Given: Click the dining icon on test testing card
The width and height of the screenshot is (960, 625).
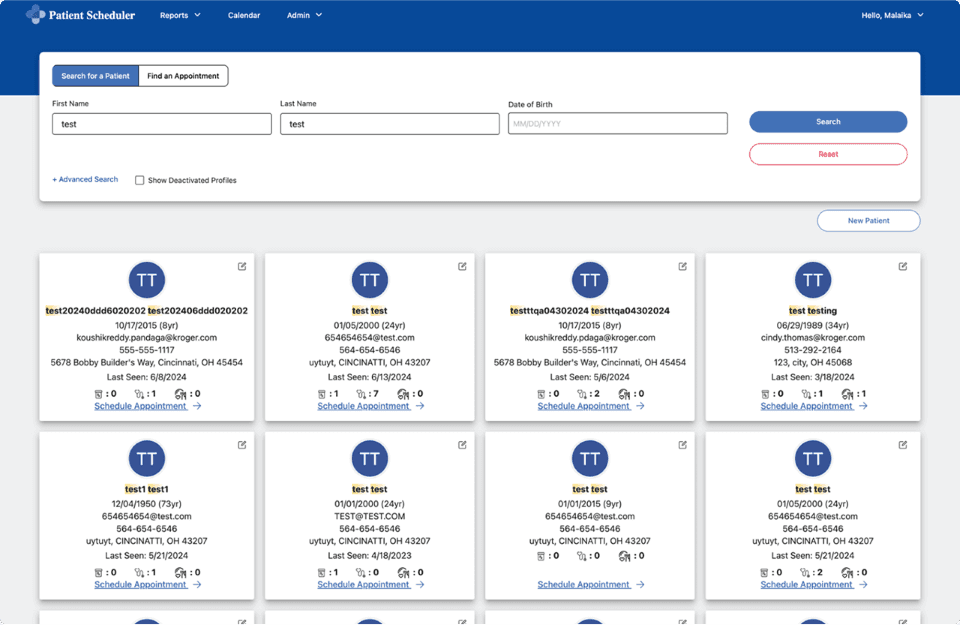Looking at the screenshot, I should (847, 394).
